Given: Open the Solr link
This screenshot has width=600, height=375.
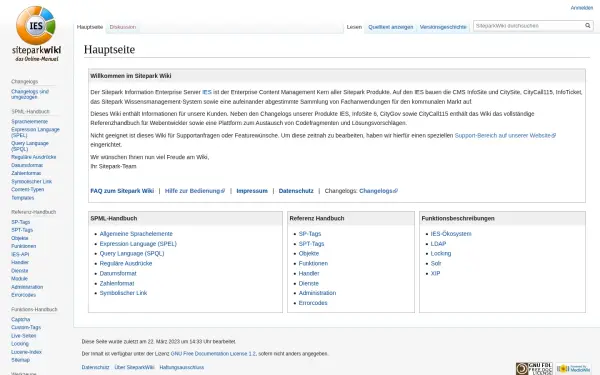Looking at the screenshot, I should 436,263.
